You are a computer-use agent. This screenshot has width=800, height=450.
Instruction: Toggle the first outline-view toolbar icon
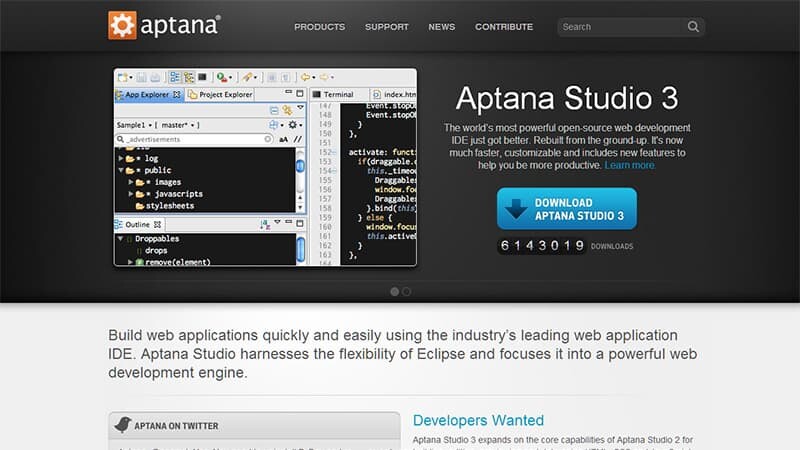pyautogui.click(x=175, y=77)
